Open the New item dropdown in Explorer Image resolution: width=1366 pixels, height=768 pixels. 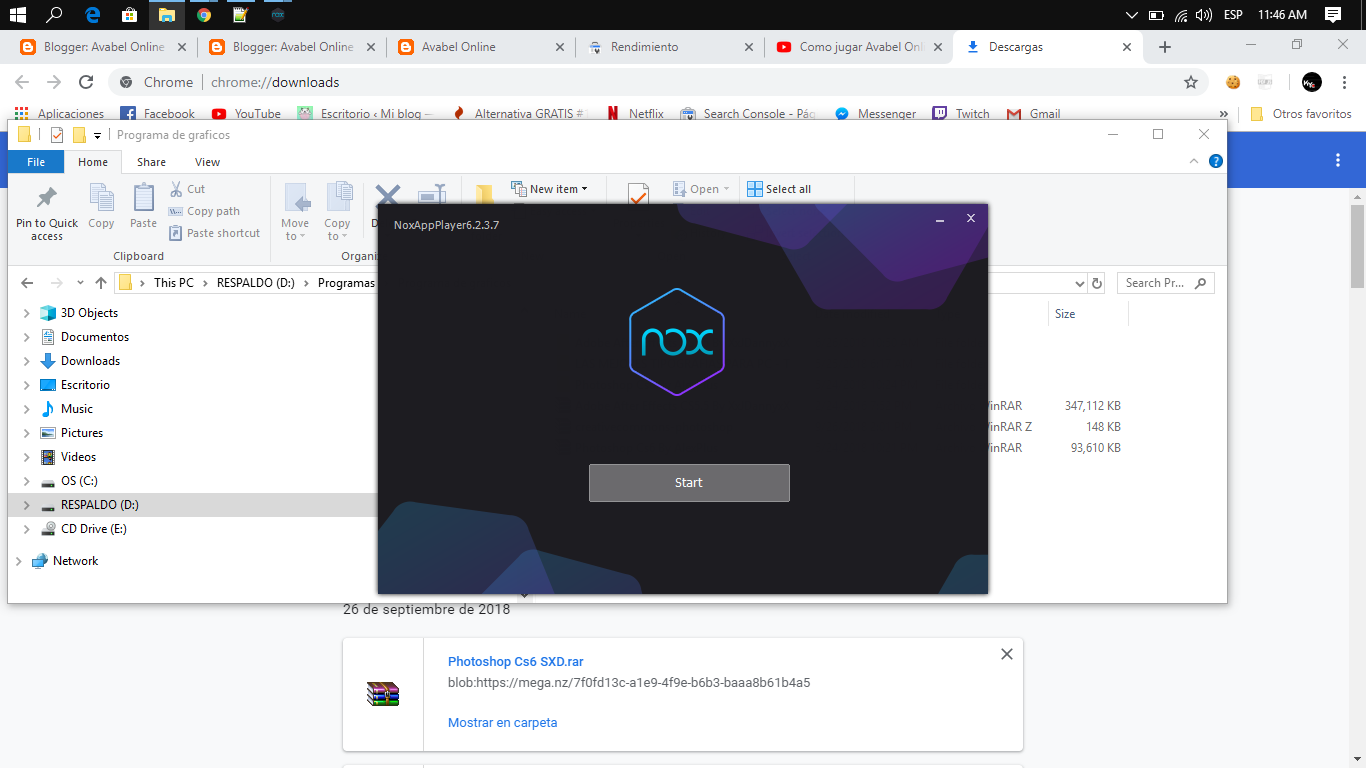(549, 189)
